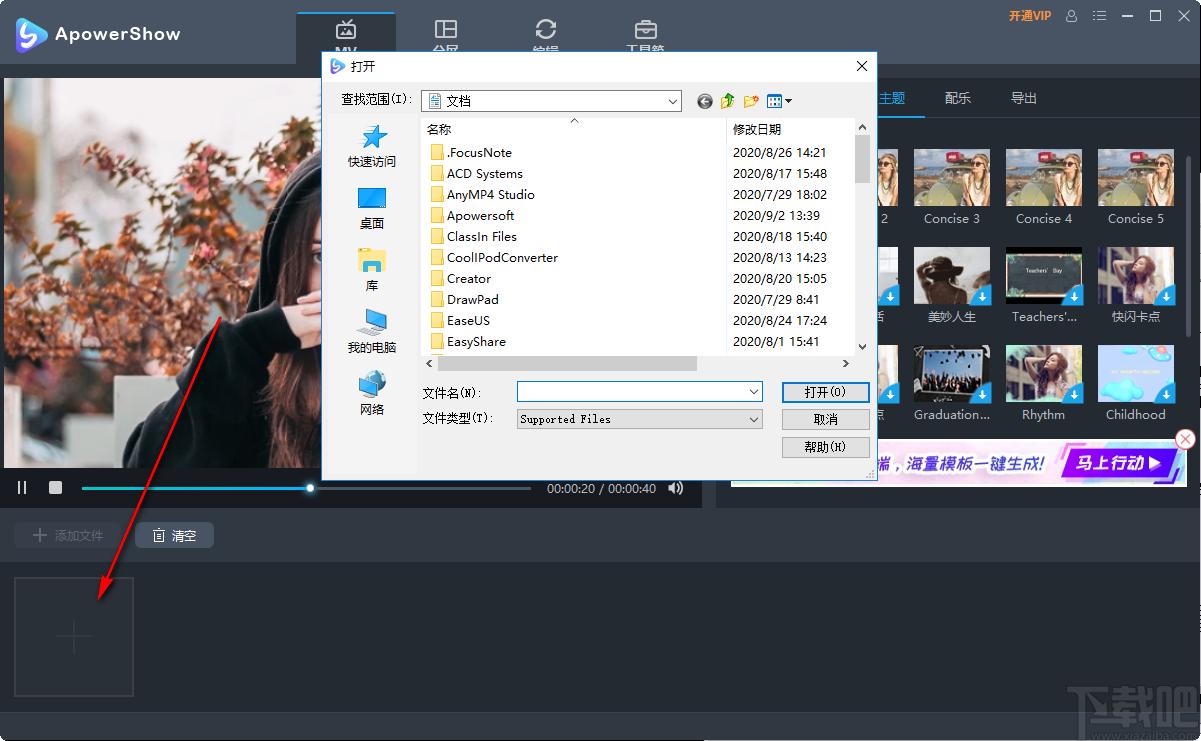This screenshot has height=741, width=1201.
Task: Click the back arrow in file dialog
Action: coord(705,101)
